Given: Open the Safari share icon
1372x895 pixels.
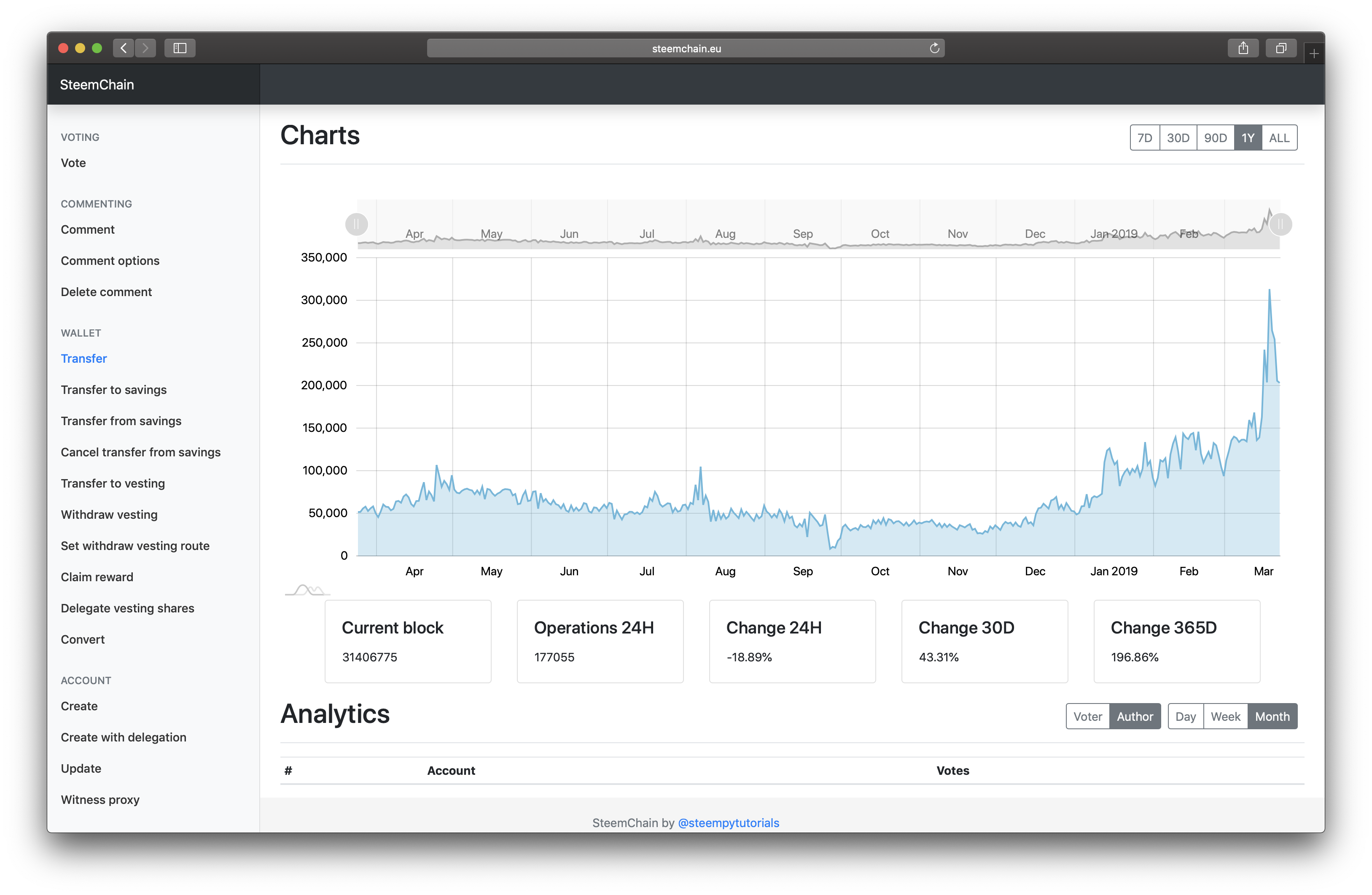Looking at the screenshot, I should 1243,48.
